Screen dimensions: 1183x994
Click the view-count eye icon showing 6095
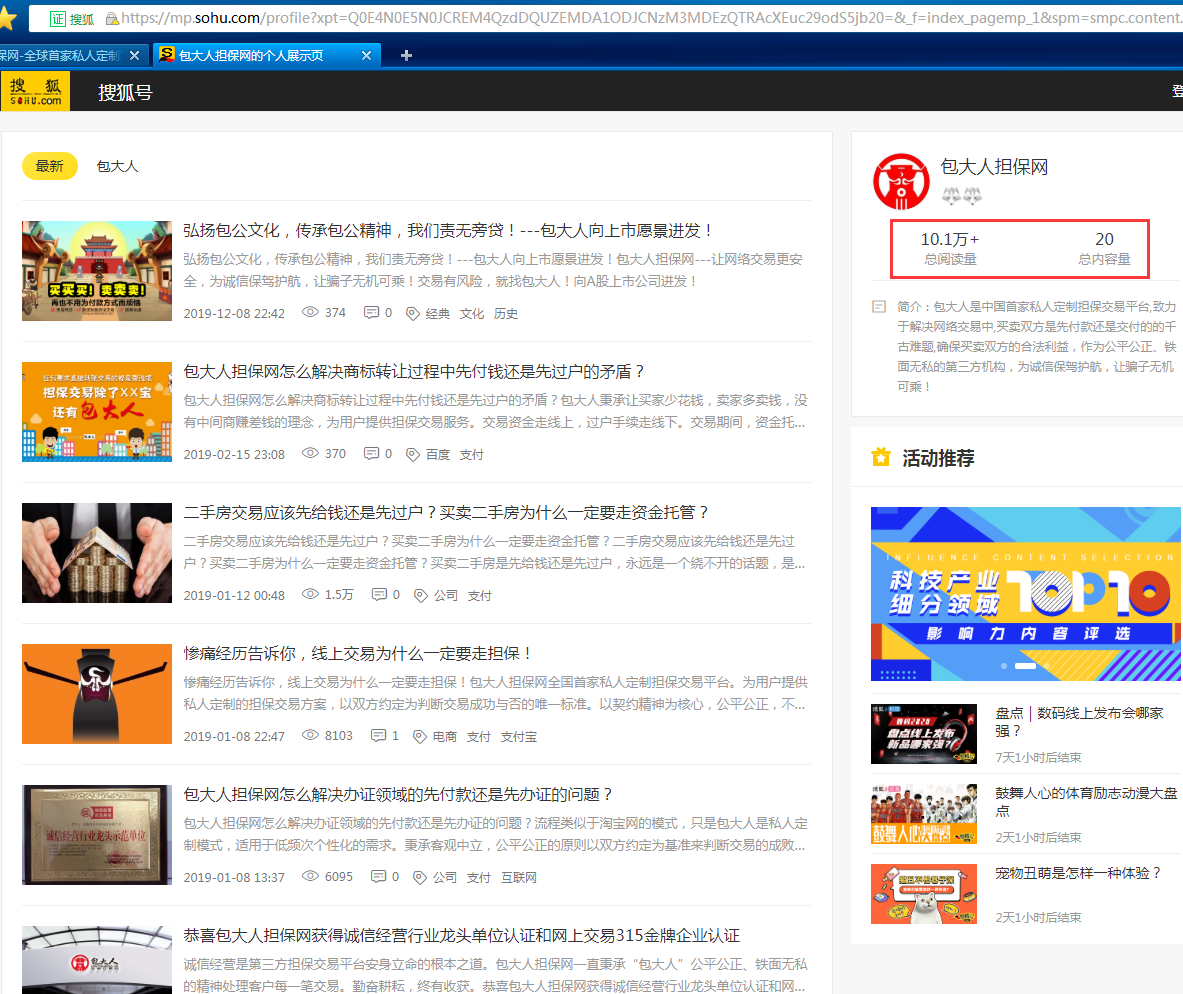(310, 876)
